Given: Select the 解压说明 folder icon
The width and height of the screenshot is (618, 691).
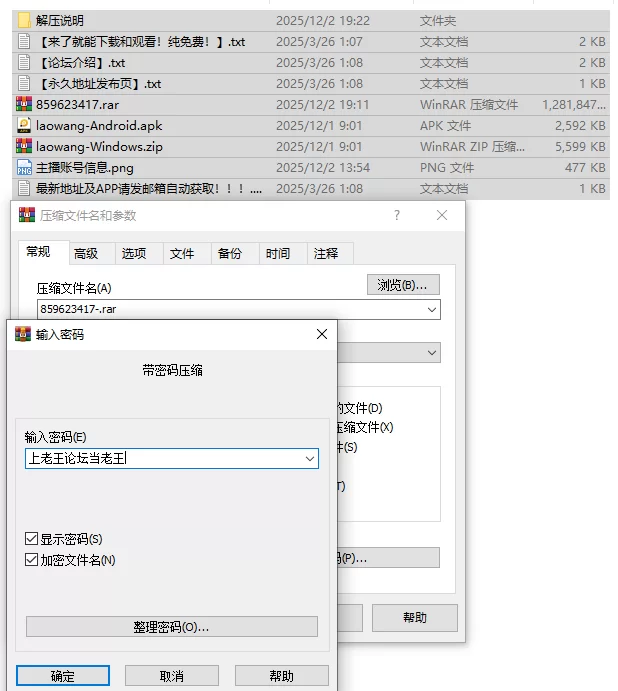Looking at the screenshot, I should click(x=24, y=20).
